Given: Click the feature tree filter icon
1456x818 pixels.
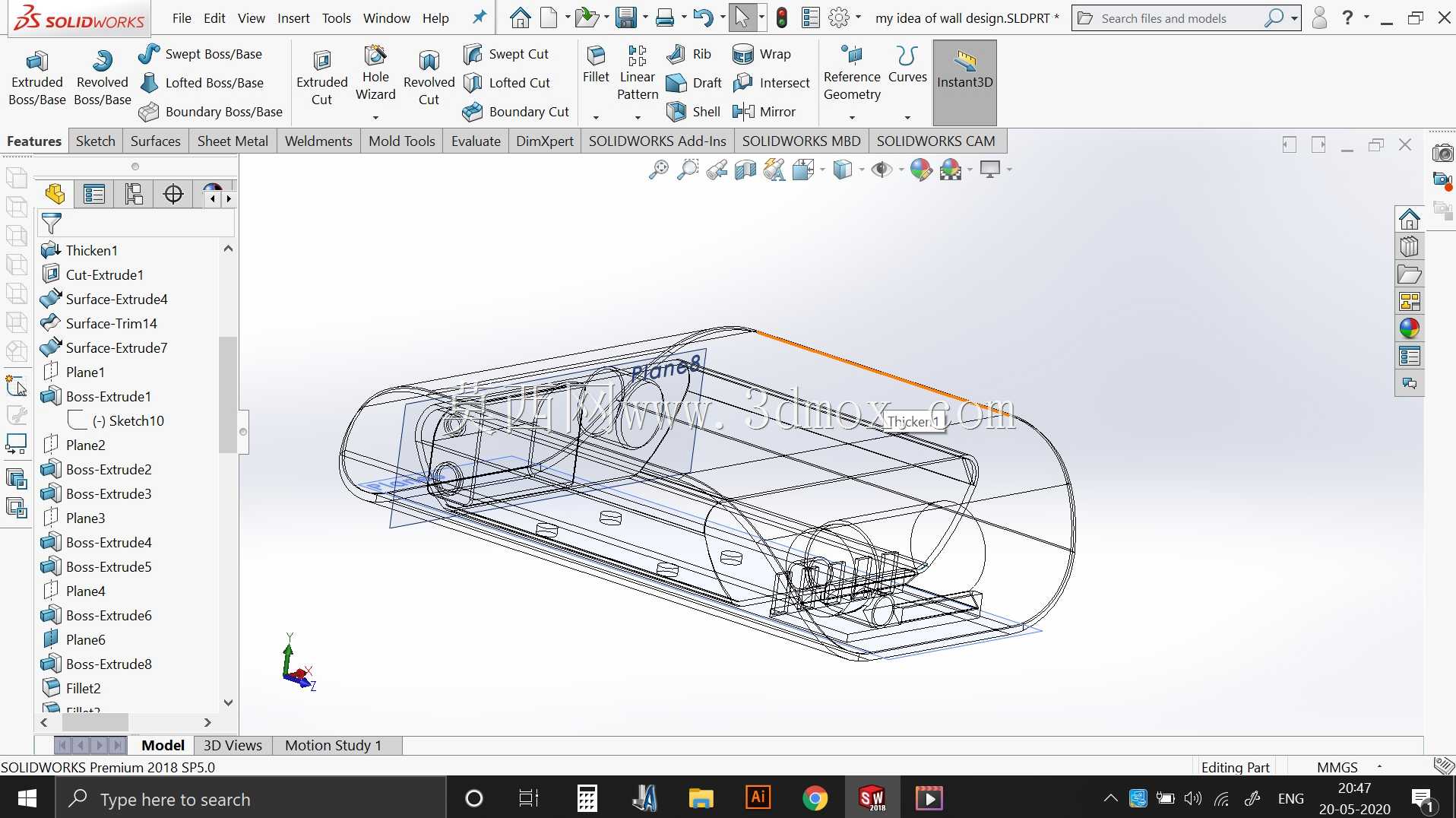Looking at the screenshot, I should tap(52, 224).
